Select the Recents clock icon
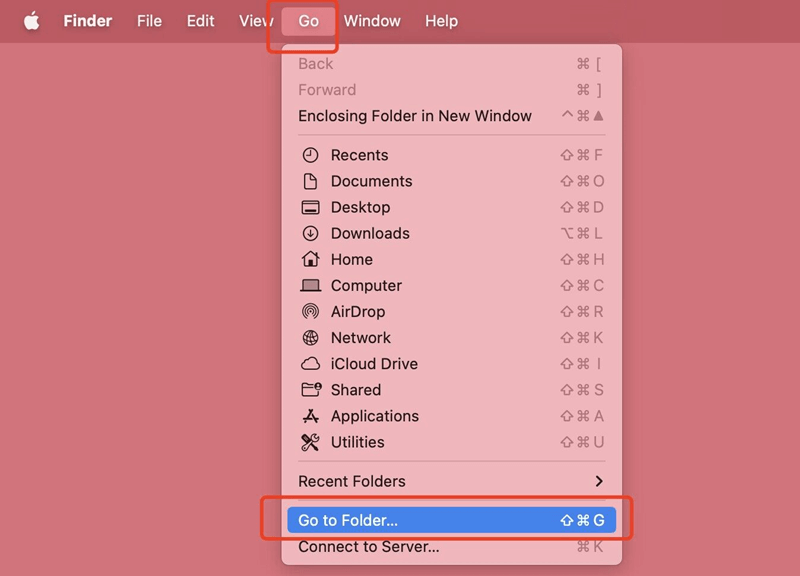 pos(311,155)
